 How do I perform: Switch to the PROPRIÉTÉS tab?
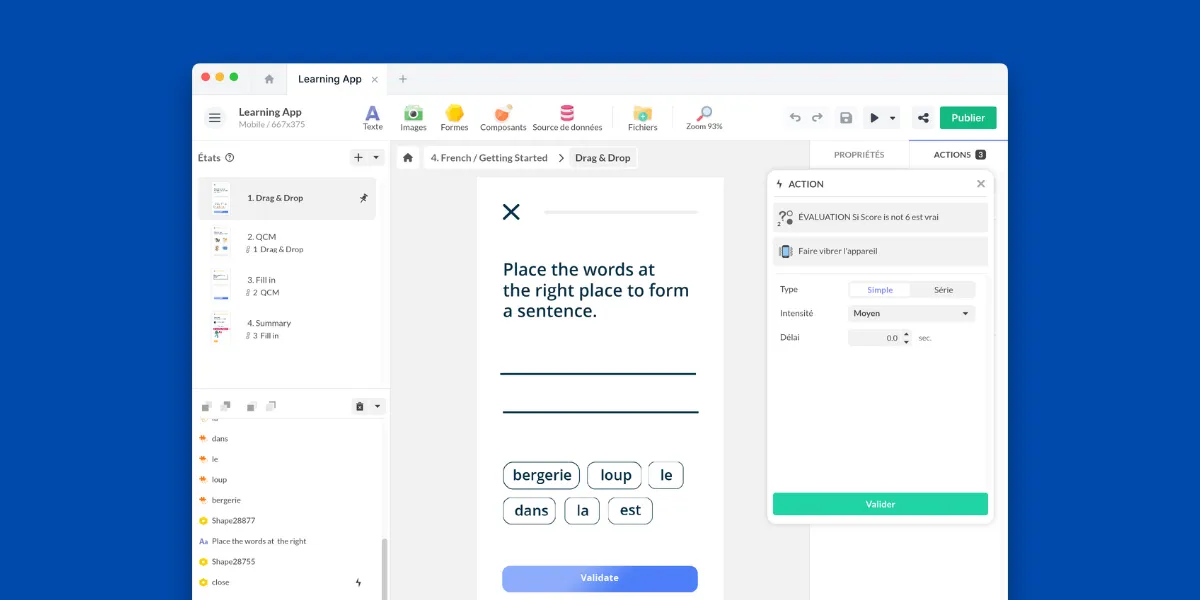[859, 155]
